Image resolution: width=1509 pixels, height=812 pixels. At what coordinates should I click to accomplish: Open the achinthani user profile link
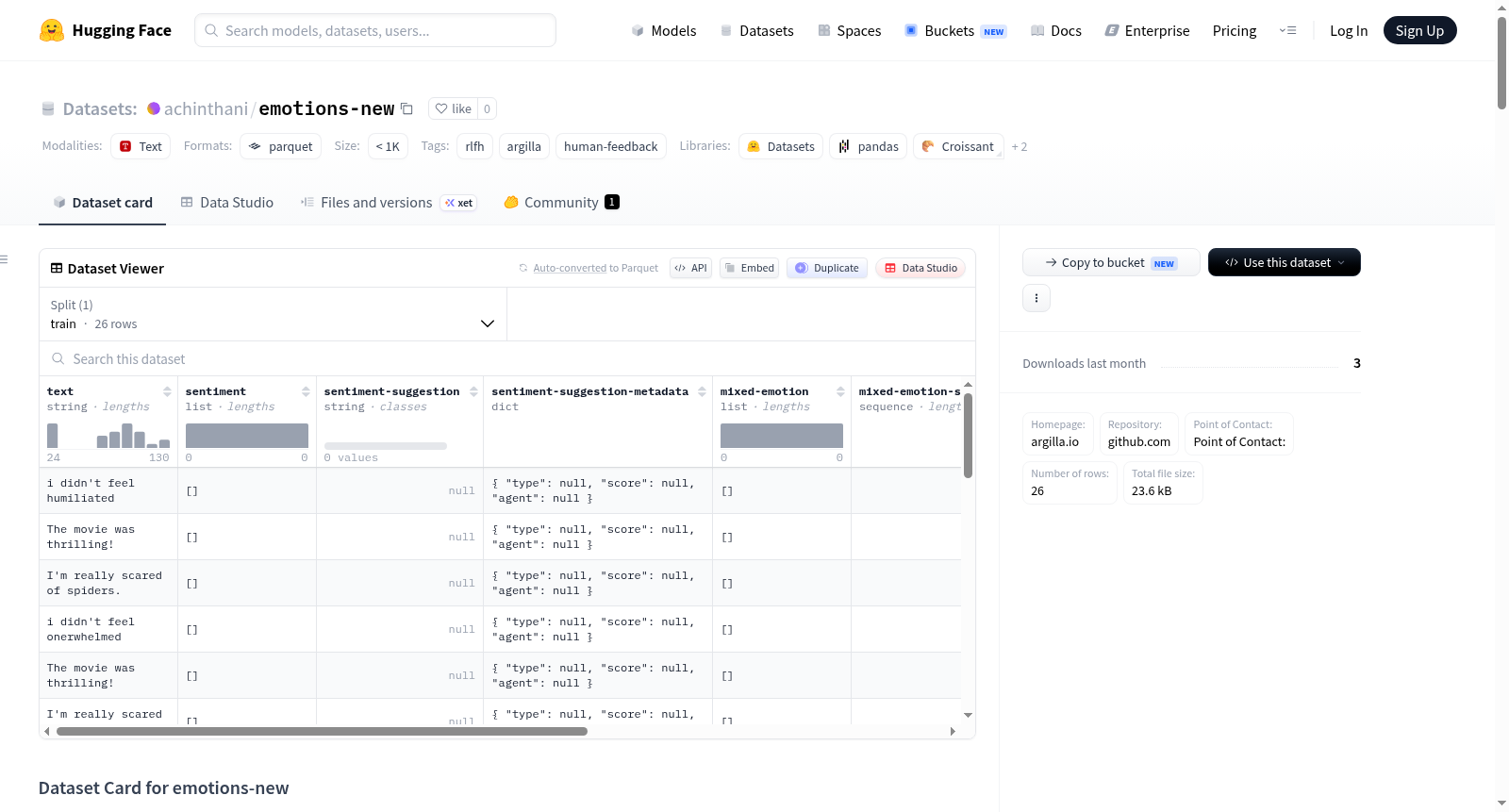[x=206, y=108]
